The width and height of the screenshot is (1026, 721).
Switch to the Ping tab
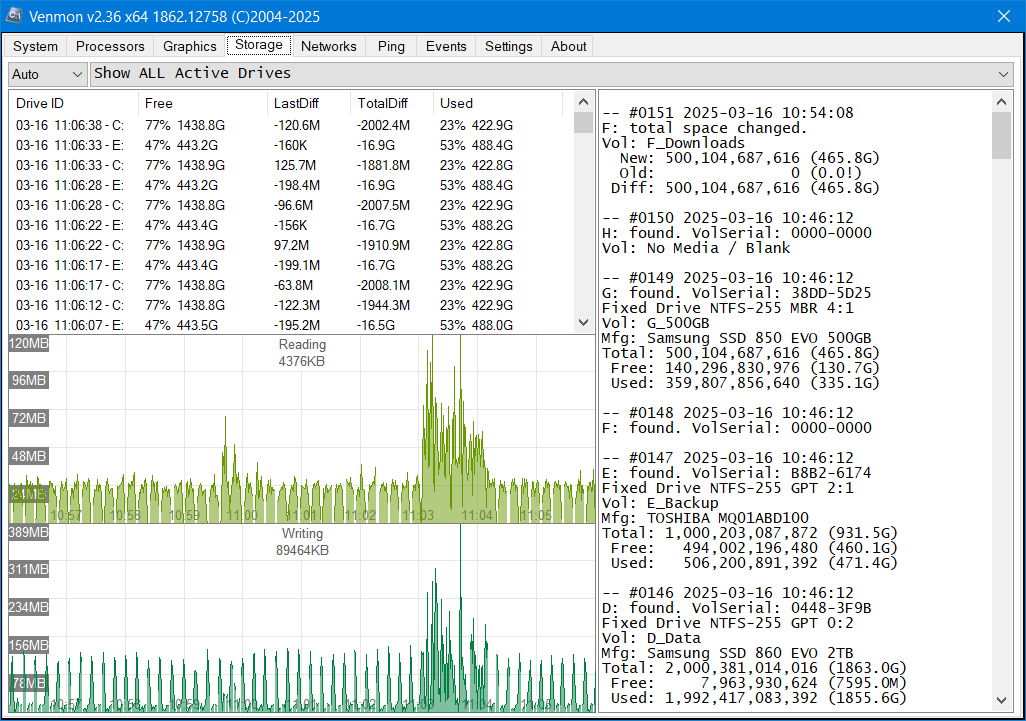tap(391, 46)
